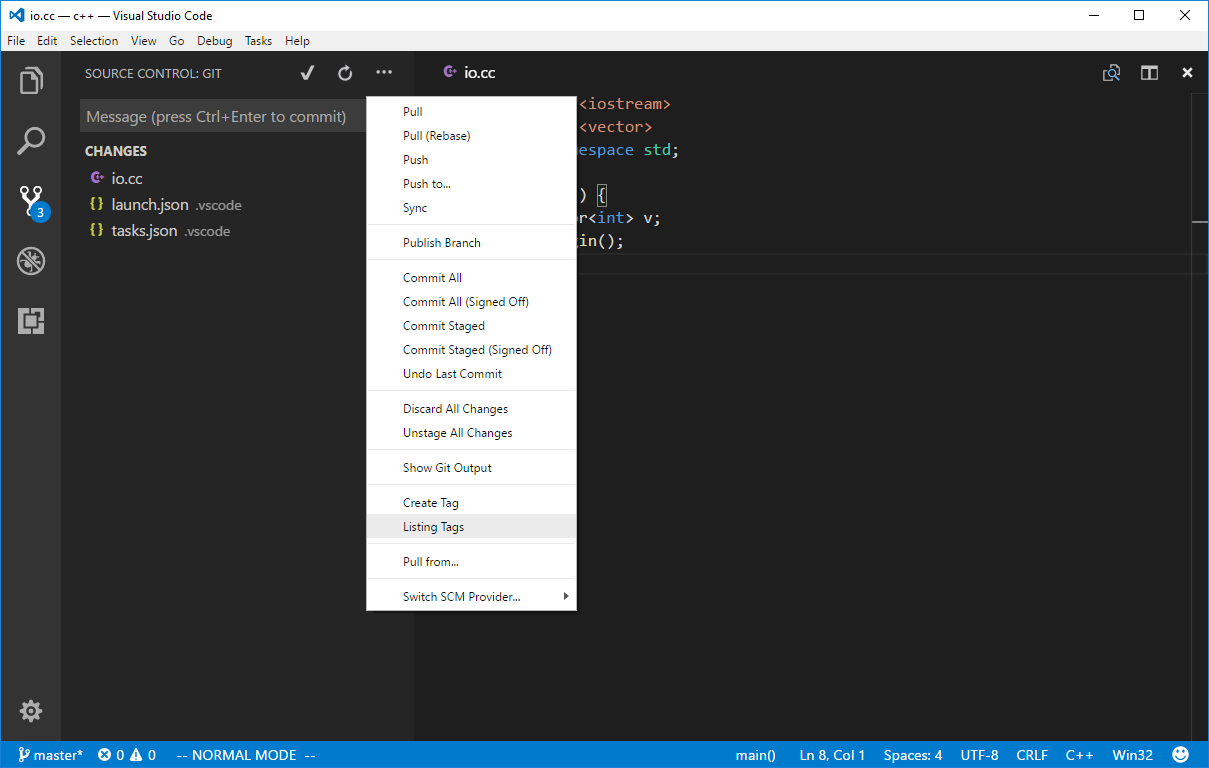Maximize the Visual Studio Code window
Screen dimensions: 1209x768
point(1139,15)
